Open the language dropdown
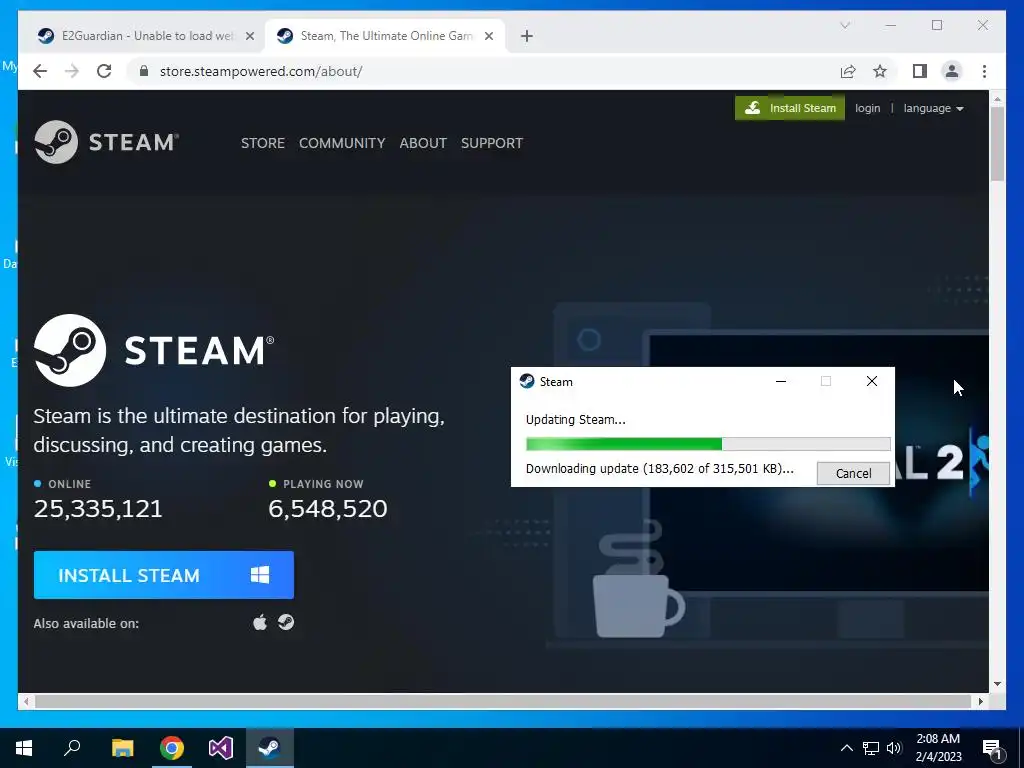Viewport: 1024px width, 768px height. [x=933, y=108]
